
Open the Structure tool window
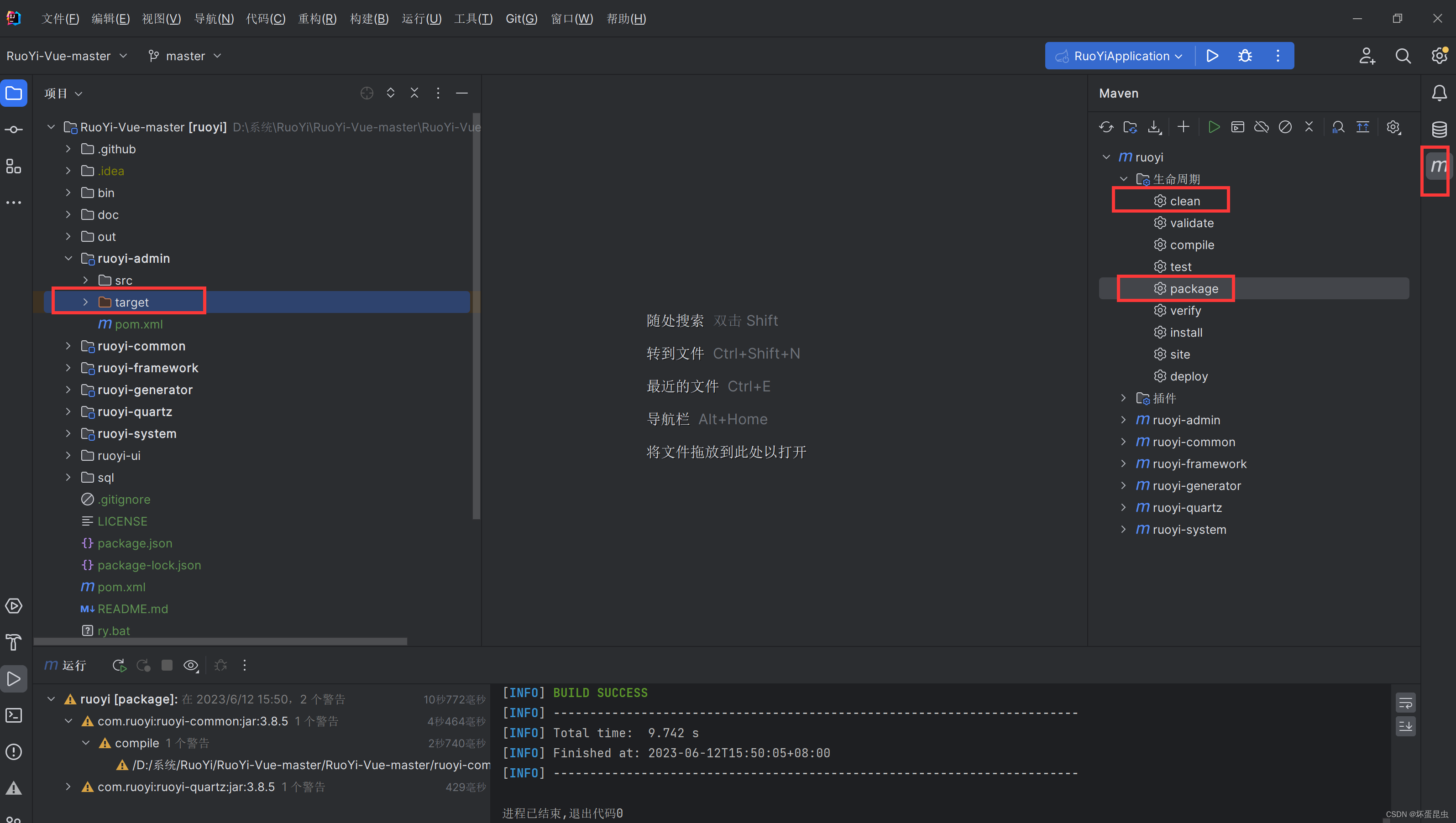(14, 166)
